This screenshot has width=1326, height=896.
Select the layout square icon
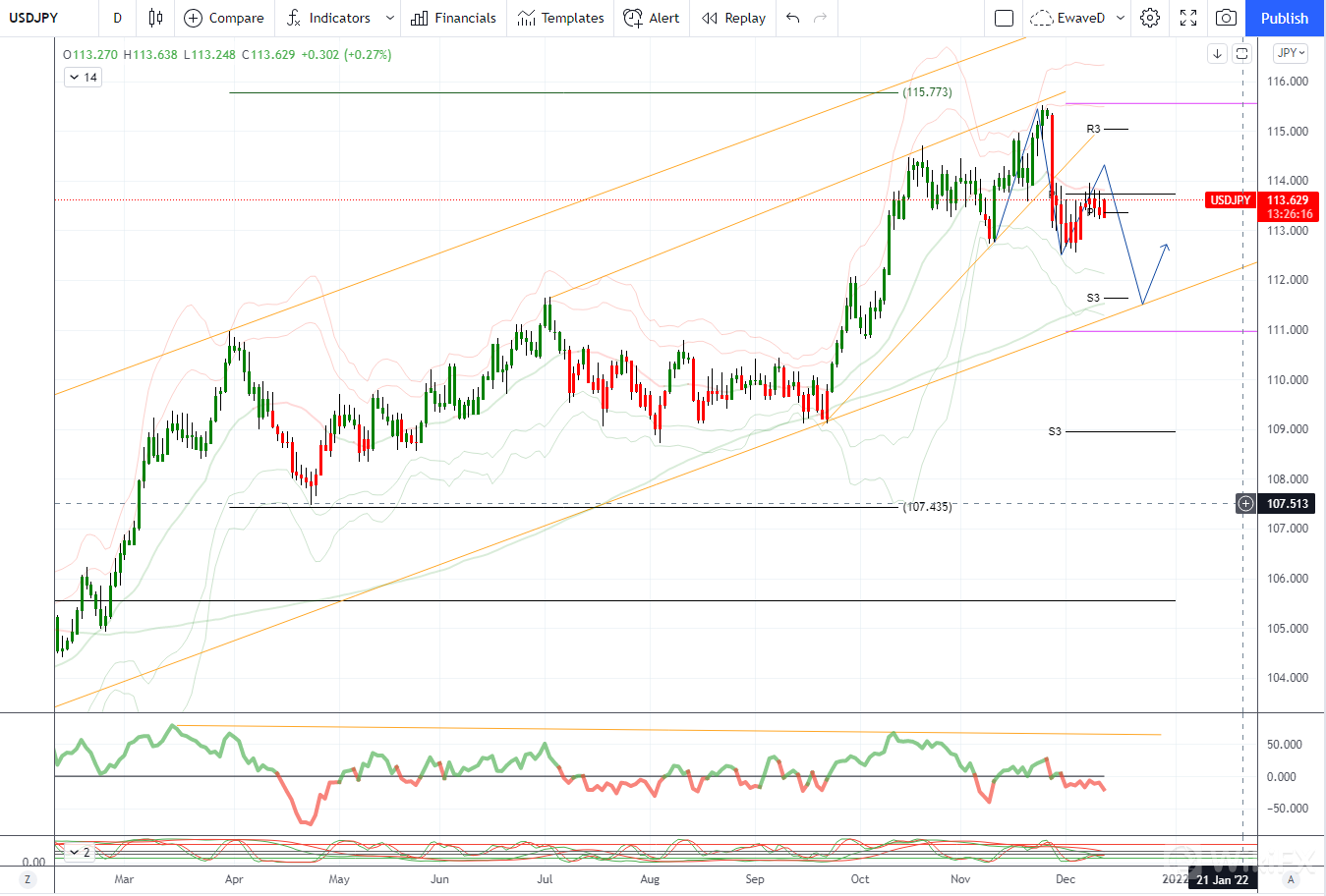1004,18
